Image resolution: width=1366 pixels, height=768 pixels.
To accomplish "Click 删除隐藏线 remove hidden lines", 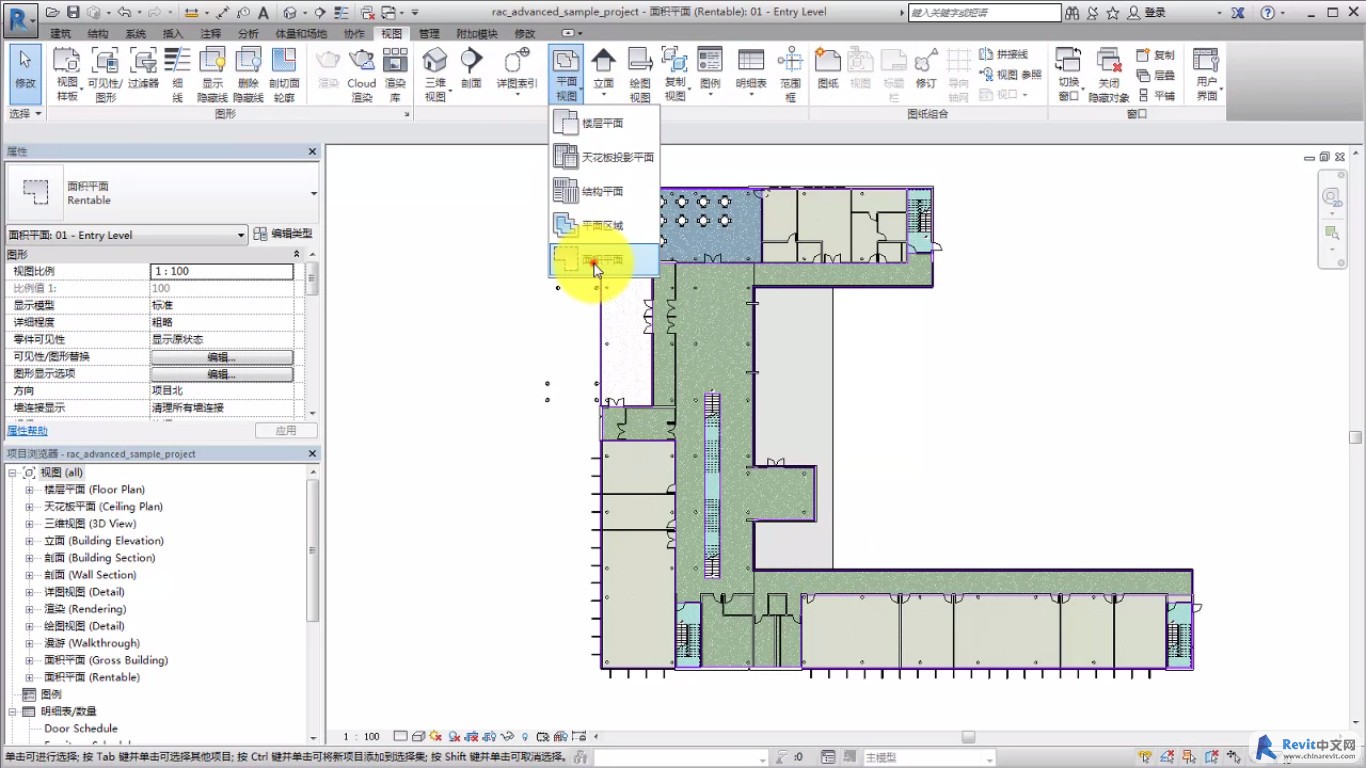I will coord(248,74).
